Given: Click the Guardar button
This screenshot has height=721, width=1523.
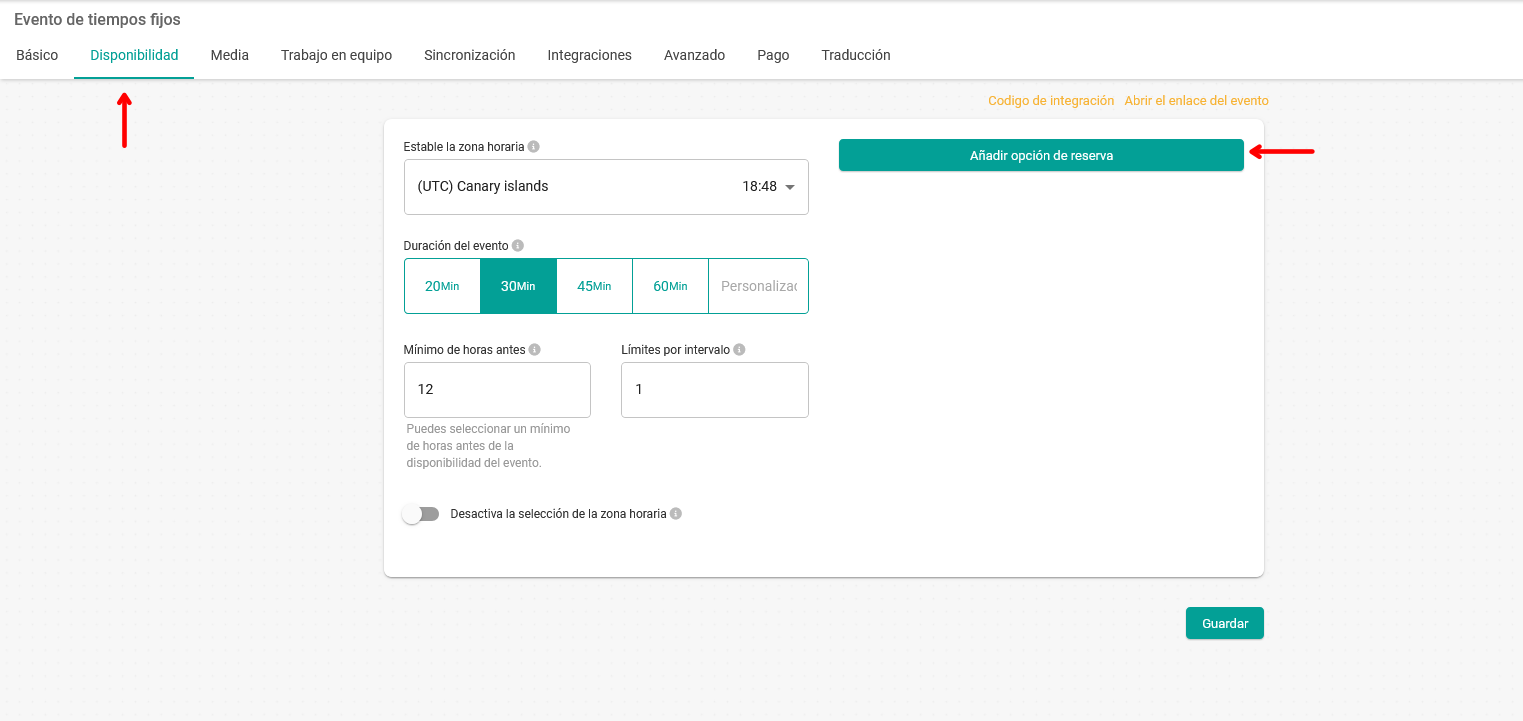Looking at the screenshot, I should 1225,623.
